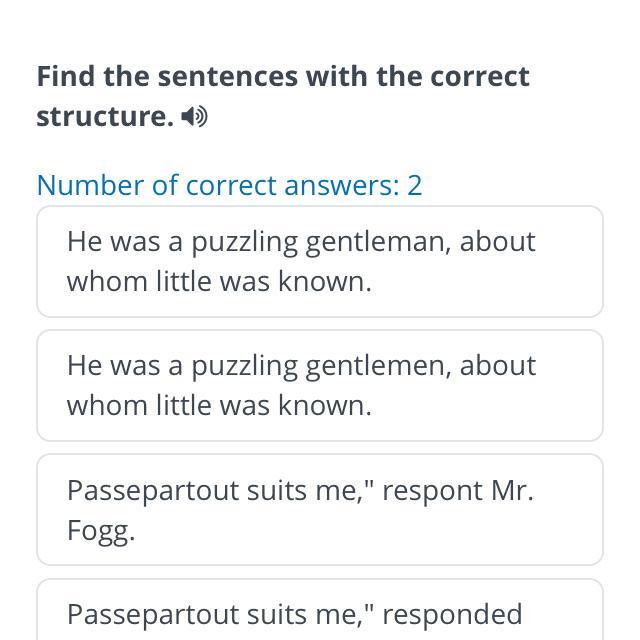Click the 'Number of correct answers: 2' label
The height and width of the screenshot is (640, 640).
[x=229, y=185]
